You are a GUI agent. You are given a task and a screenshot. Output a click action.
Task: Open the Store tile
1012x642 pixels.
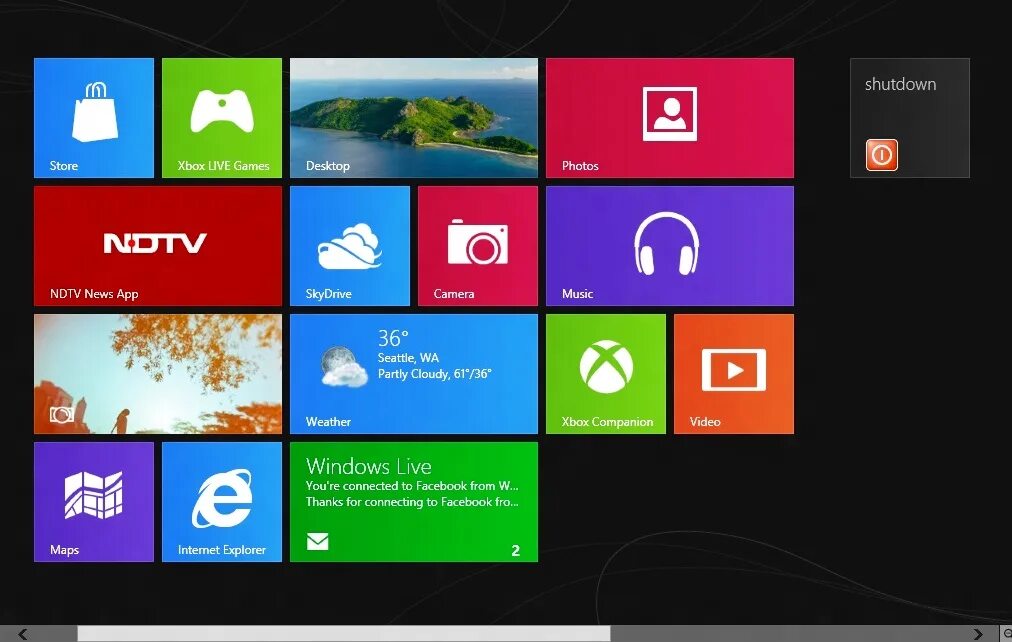coord(94,117)
